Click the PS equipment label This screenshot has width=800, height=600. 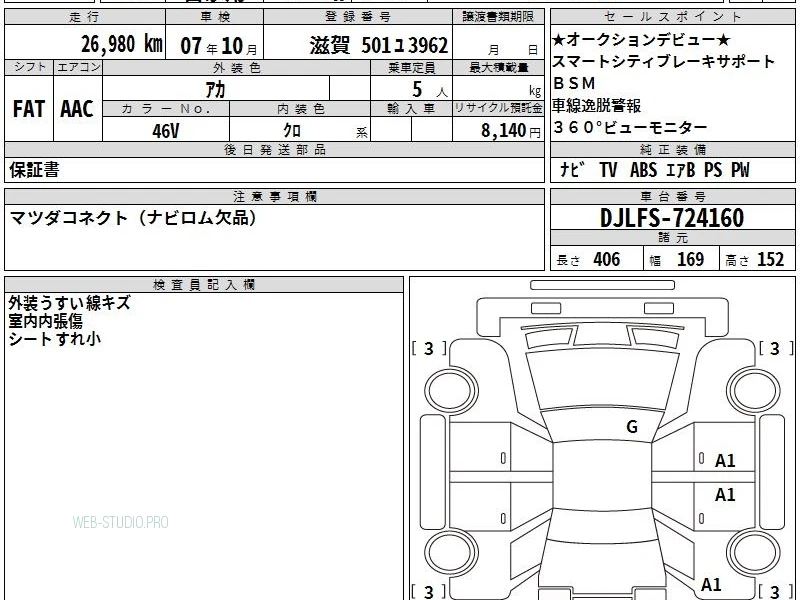click(x=713, y=170)
